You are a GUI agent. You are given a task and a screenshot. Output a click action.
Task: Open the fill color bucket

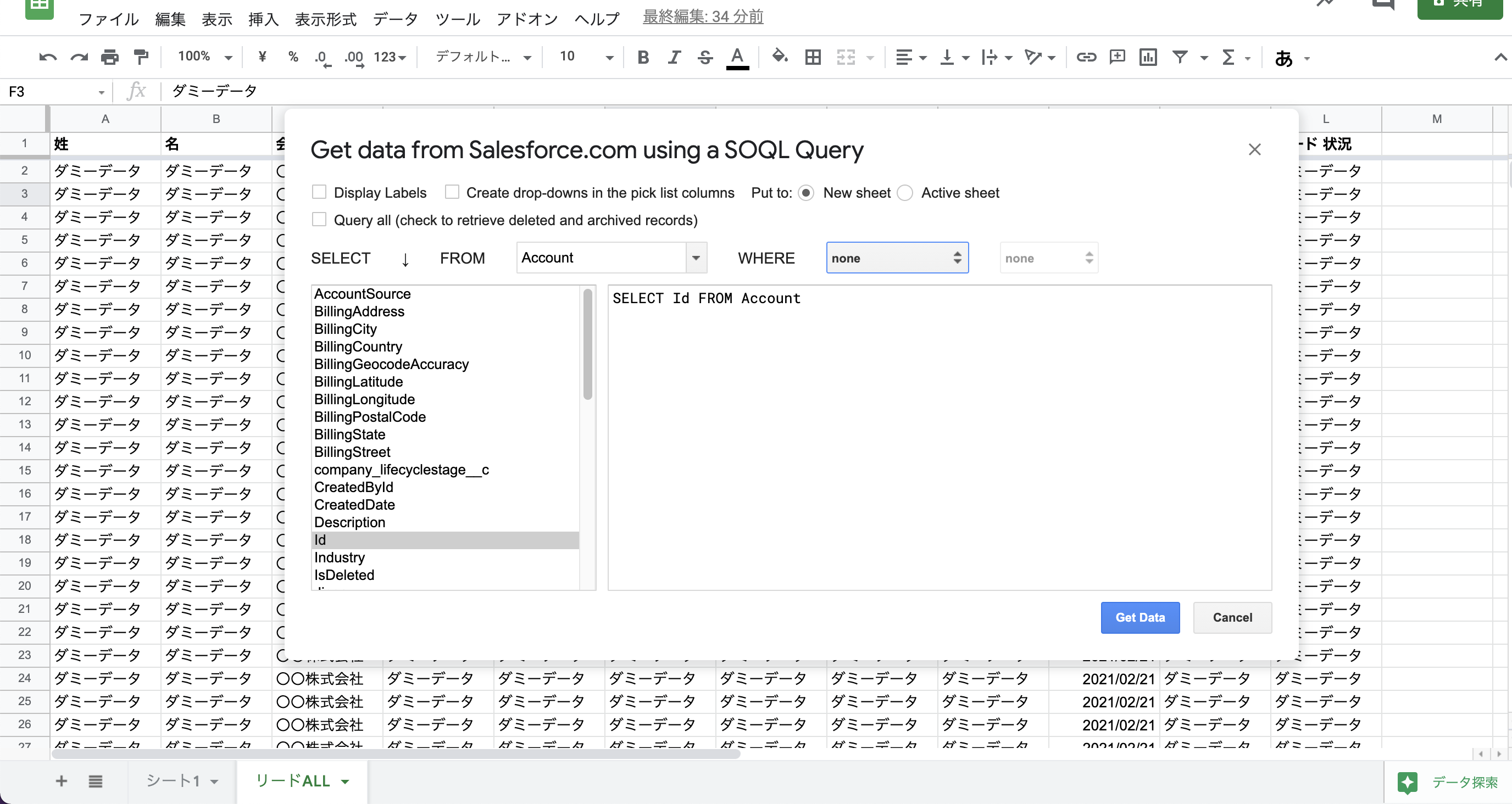click(x=780, y=57)
